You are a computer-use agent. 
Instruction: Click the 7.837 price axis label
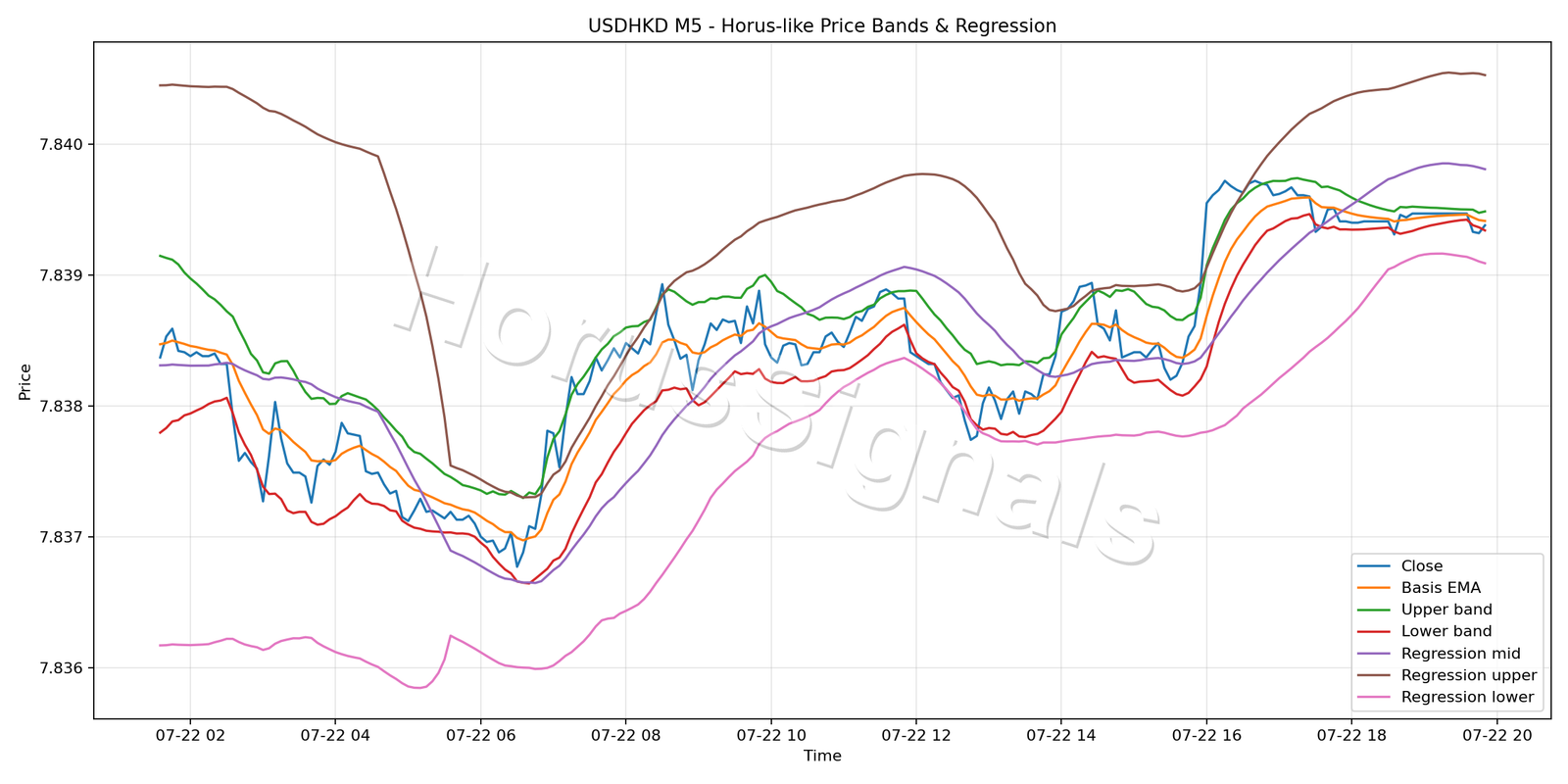64,537
